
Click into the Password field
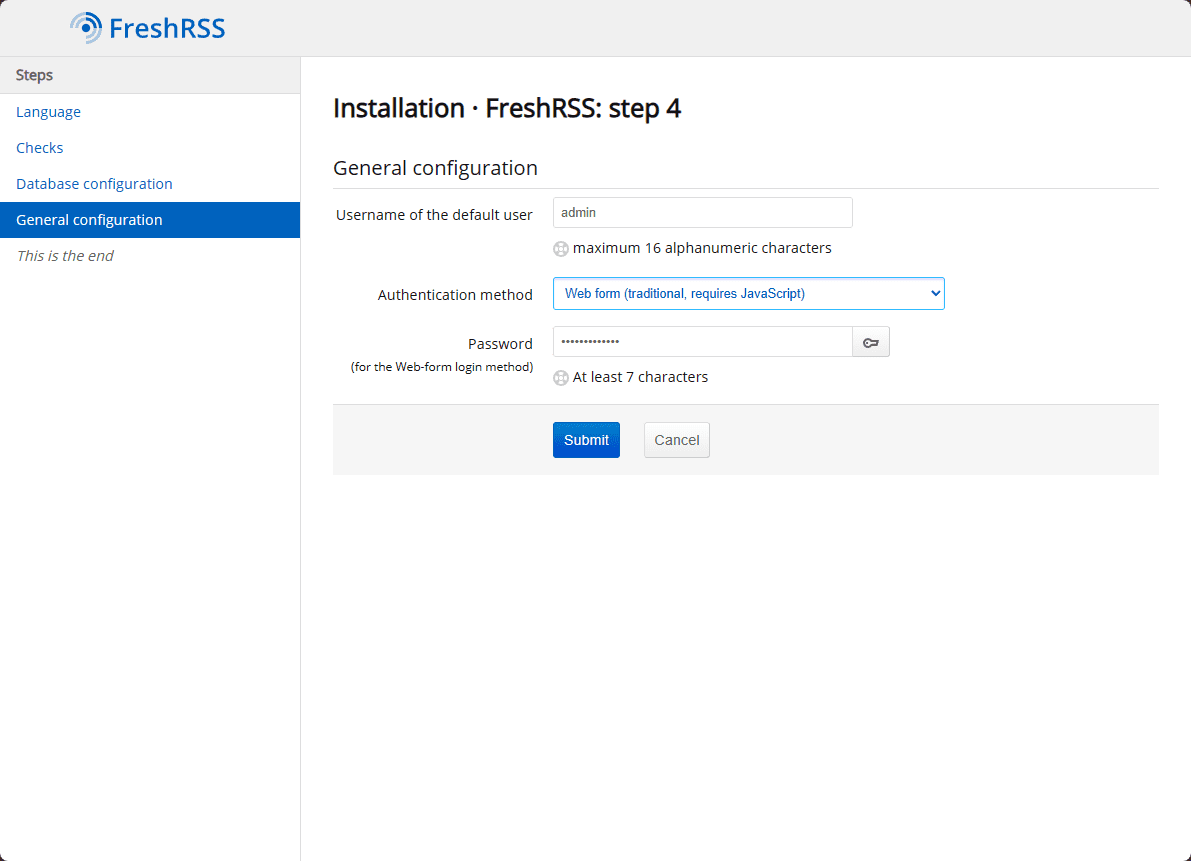tap(702, 342)
